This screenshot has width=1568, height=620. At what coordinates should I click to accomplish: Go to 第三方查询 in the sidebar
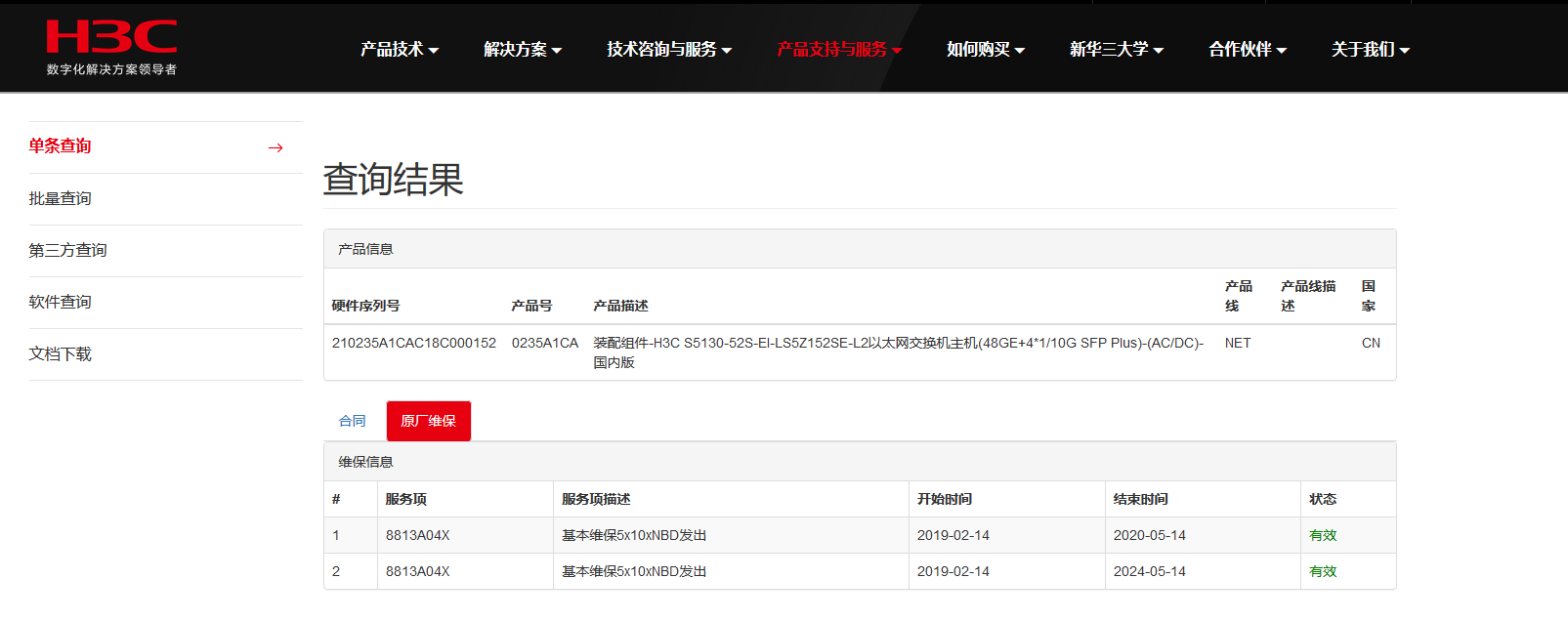click(67, 250)
